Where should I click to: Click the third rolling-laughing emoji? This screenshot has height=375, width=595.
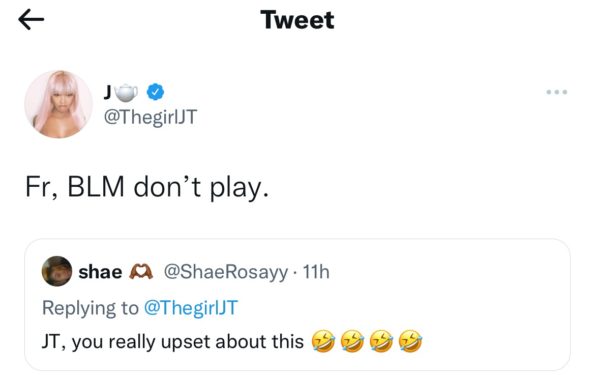[381, 341]
